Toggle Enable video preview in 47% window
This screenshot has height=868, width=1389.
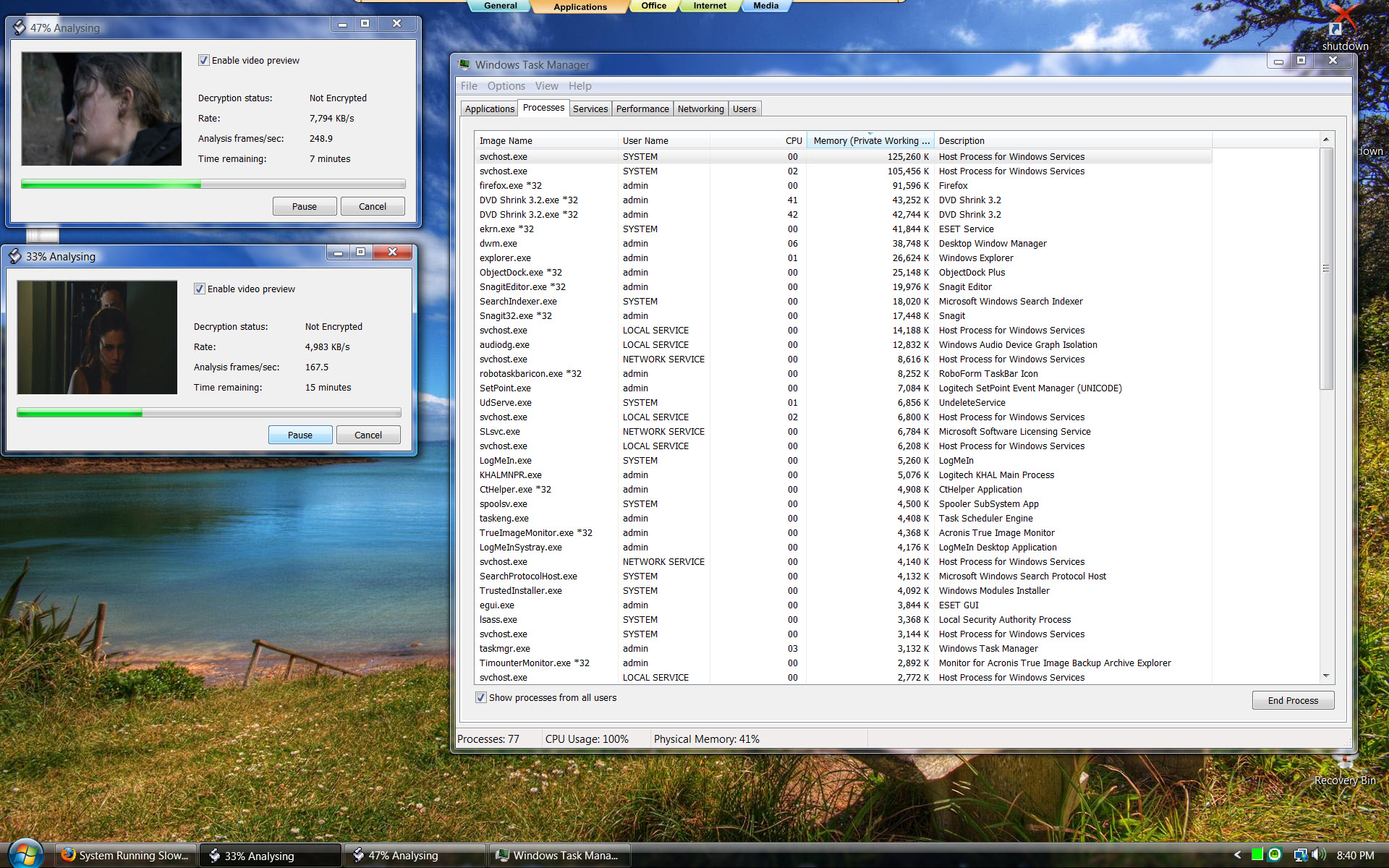(x=204, y=60)
